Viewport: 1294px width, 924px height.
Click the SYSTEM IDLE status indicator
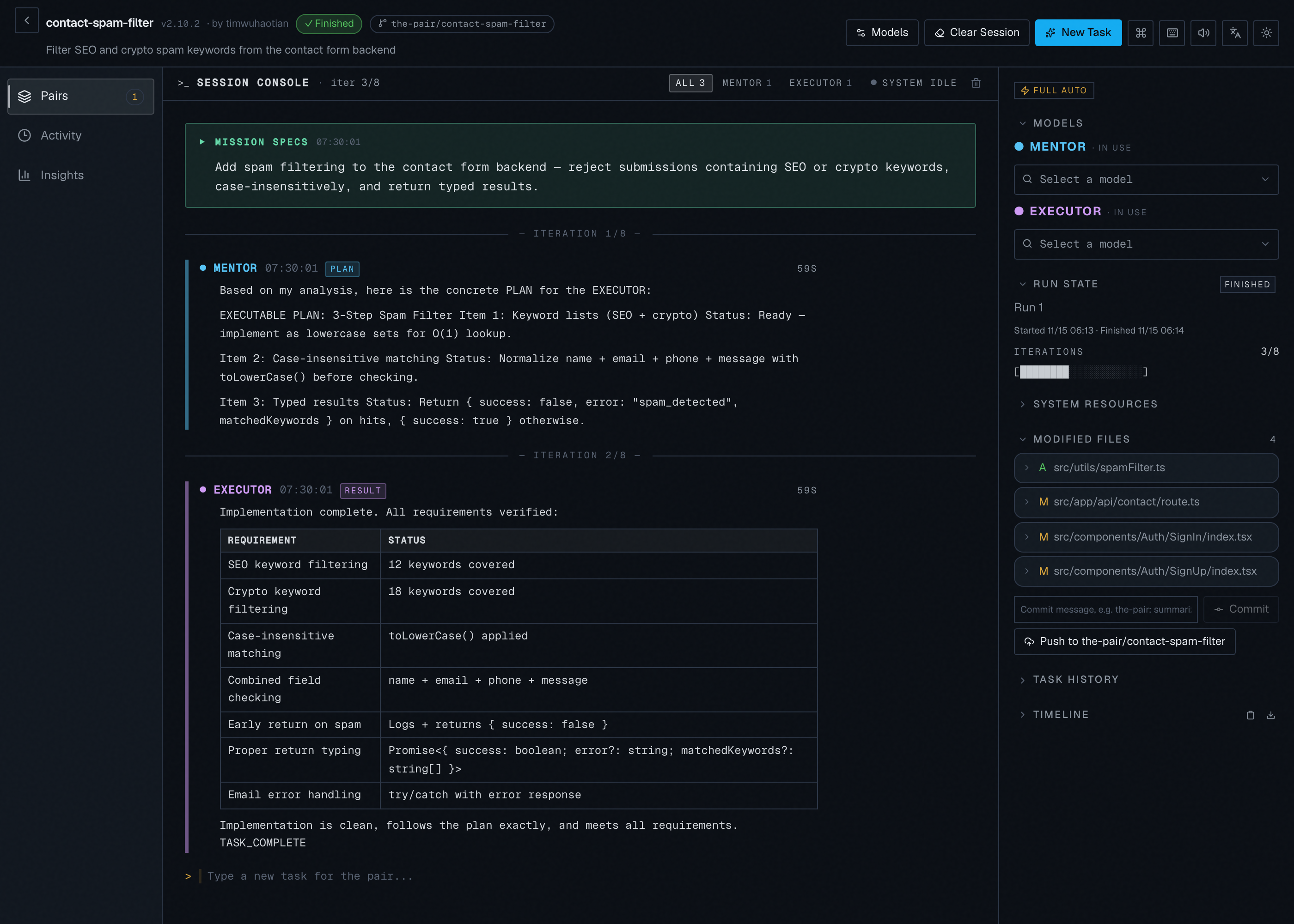(913, 83)
